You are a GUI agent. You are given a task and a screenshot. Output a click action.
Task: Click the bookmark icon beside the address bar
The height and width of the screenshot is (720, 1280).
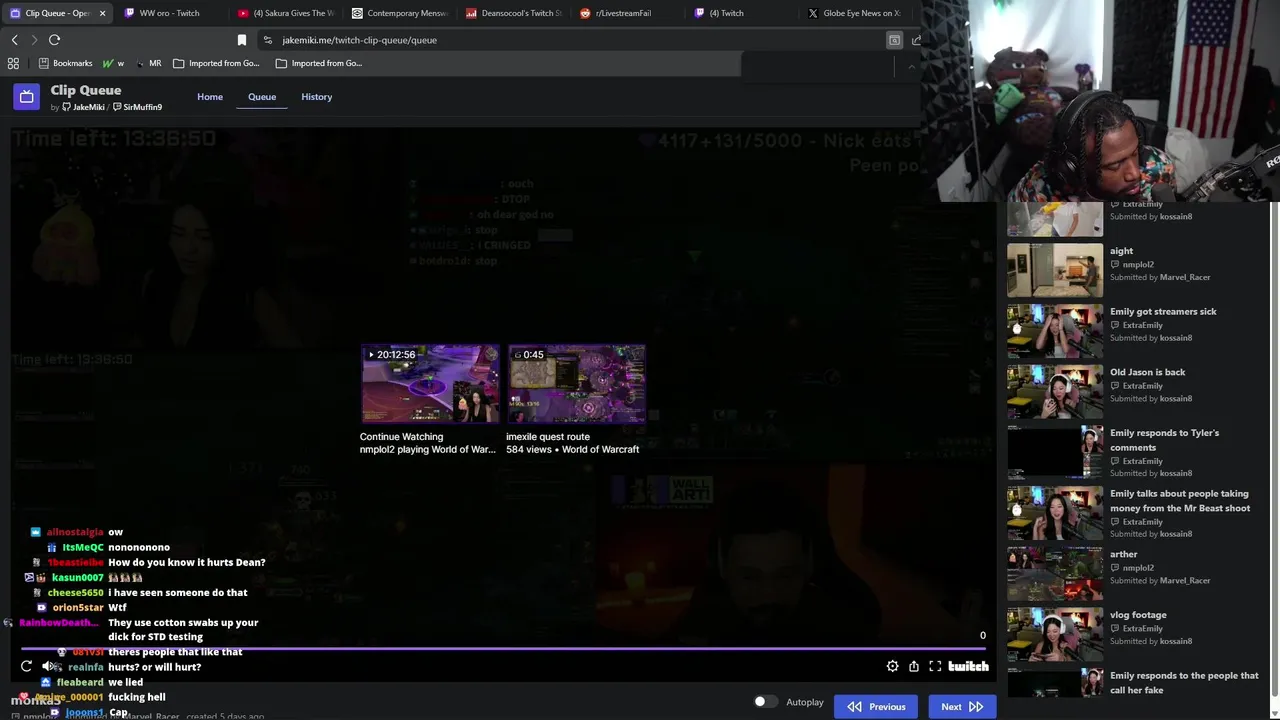241,40
